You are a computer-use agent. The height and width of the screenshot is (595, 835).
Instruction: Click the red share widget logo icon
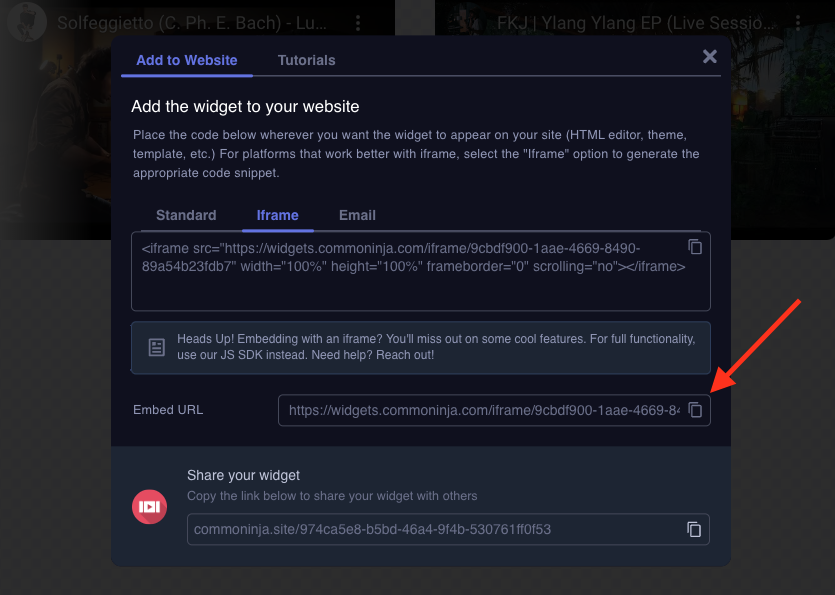[149, 506]
